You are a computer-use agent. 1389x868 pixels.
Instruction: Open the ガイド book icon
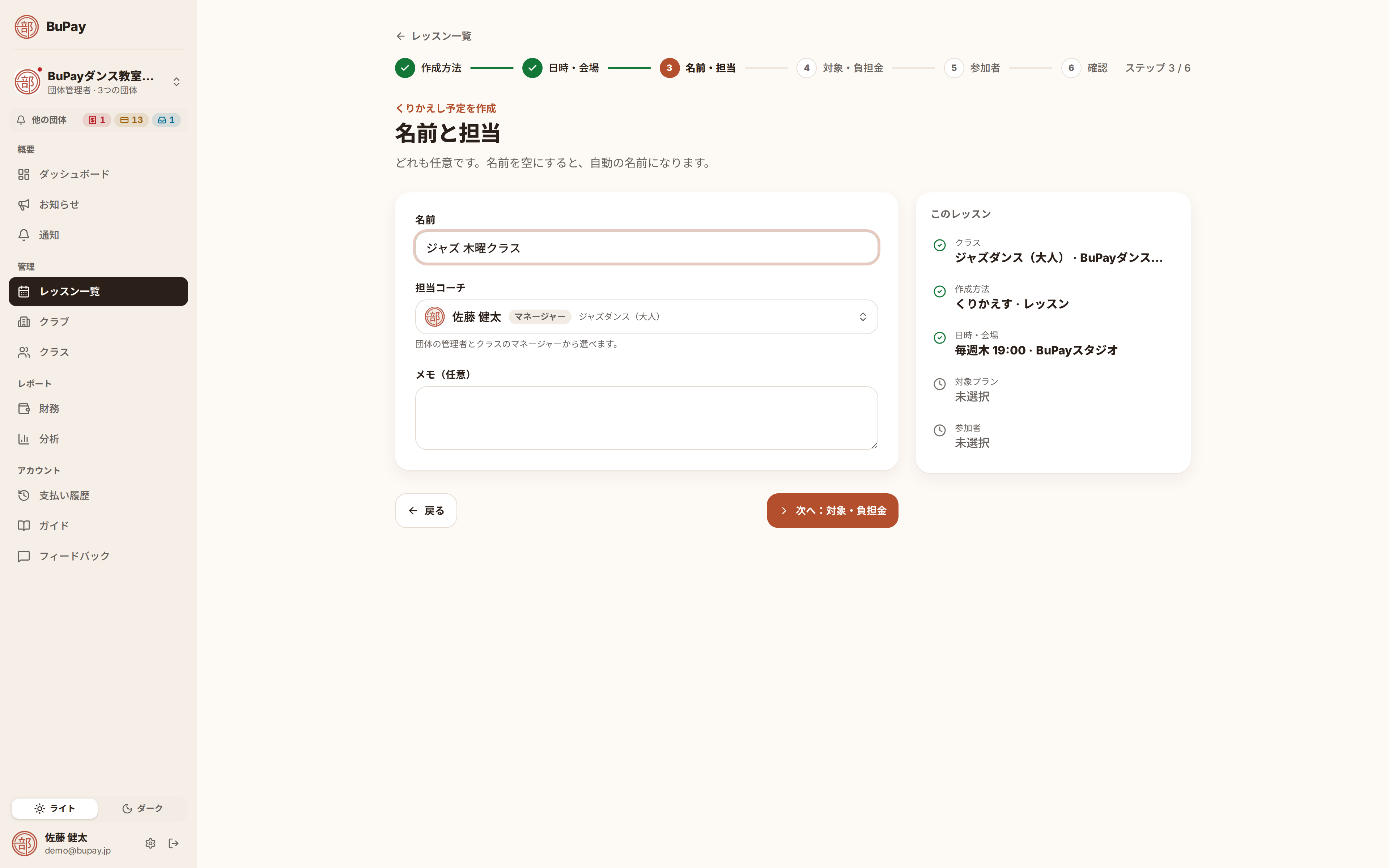click(24, 526)
